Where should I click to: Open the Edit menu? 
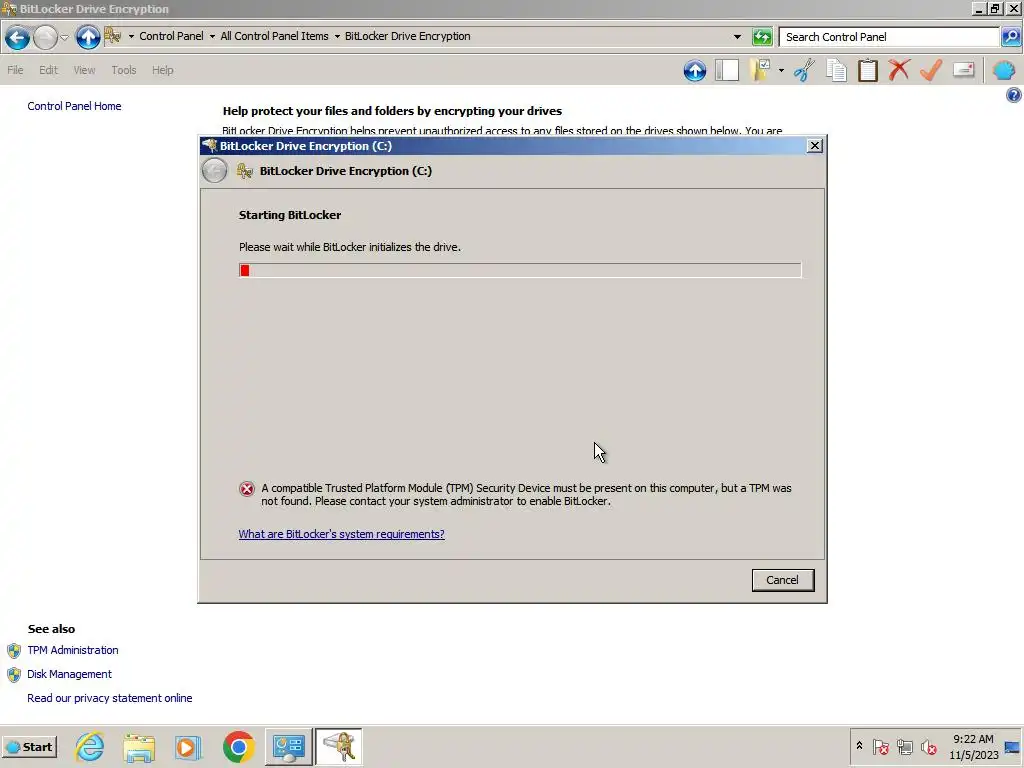(x=48, y=70)
